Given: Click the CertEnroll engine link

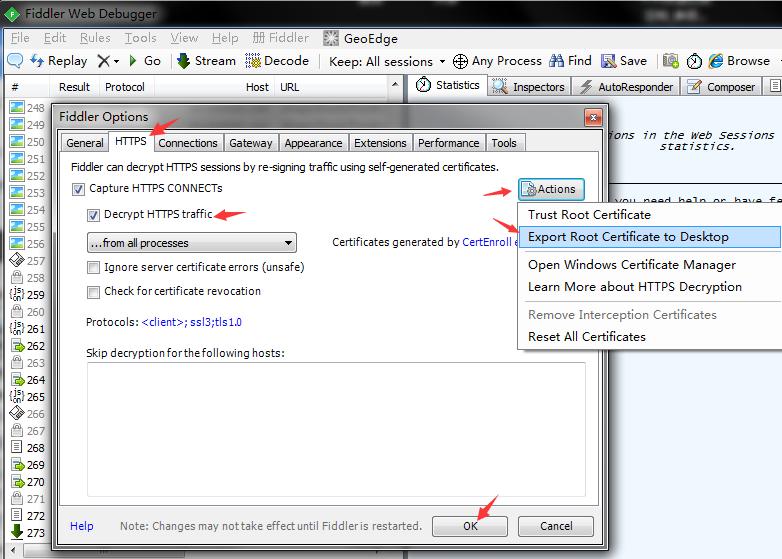Looking at the screenshot, I should [x=490, y=242].
